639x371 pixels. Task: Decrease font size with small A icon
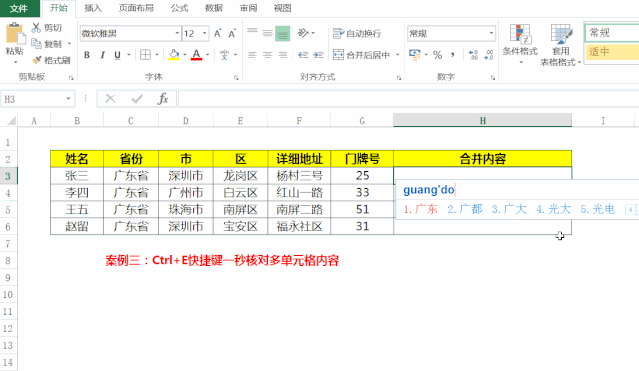pos(232,33)
